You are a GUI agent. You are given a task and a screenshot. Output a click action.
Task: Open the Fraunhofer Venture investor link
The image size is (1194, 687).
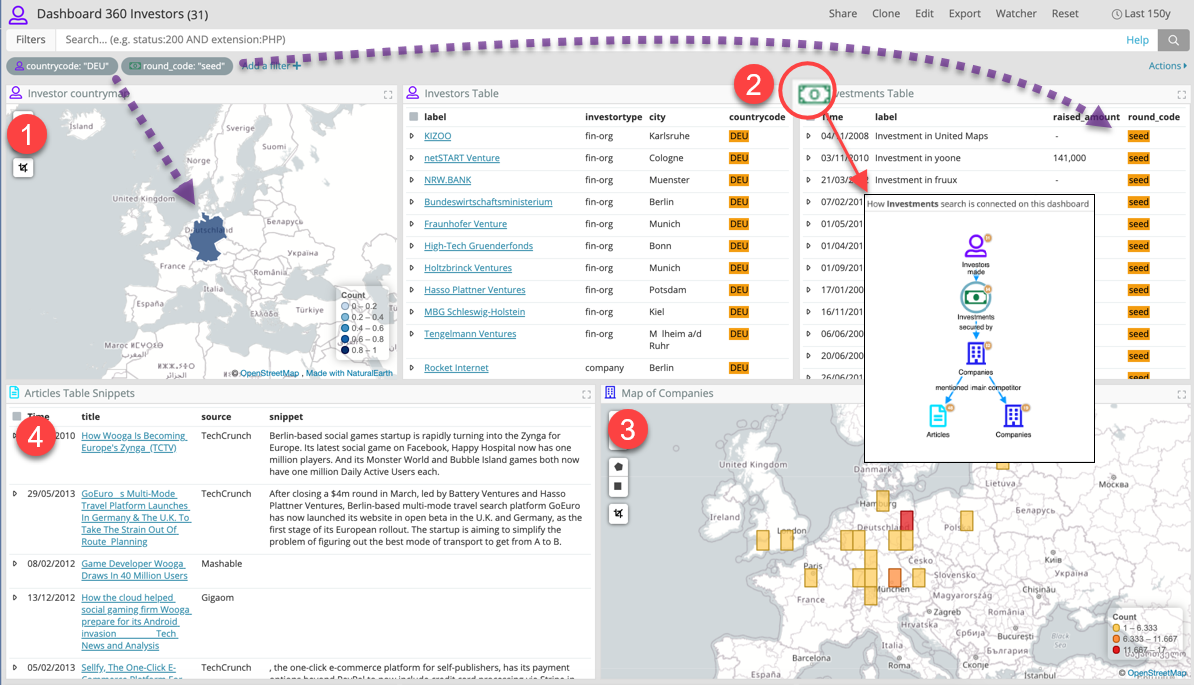point(465,225)
